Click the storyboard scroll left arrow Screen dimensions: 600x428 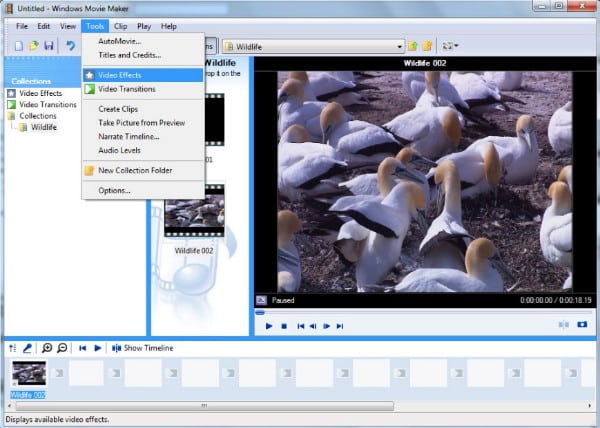point(9,405)
